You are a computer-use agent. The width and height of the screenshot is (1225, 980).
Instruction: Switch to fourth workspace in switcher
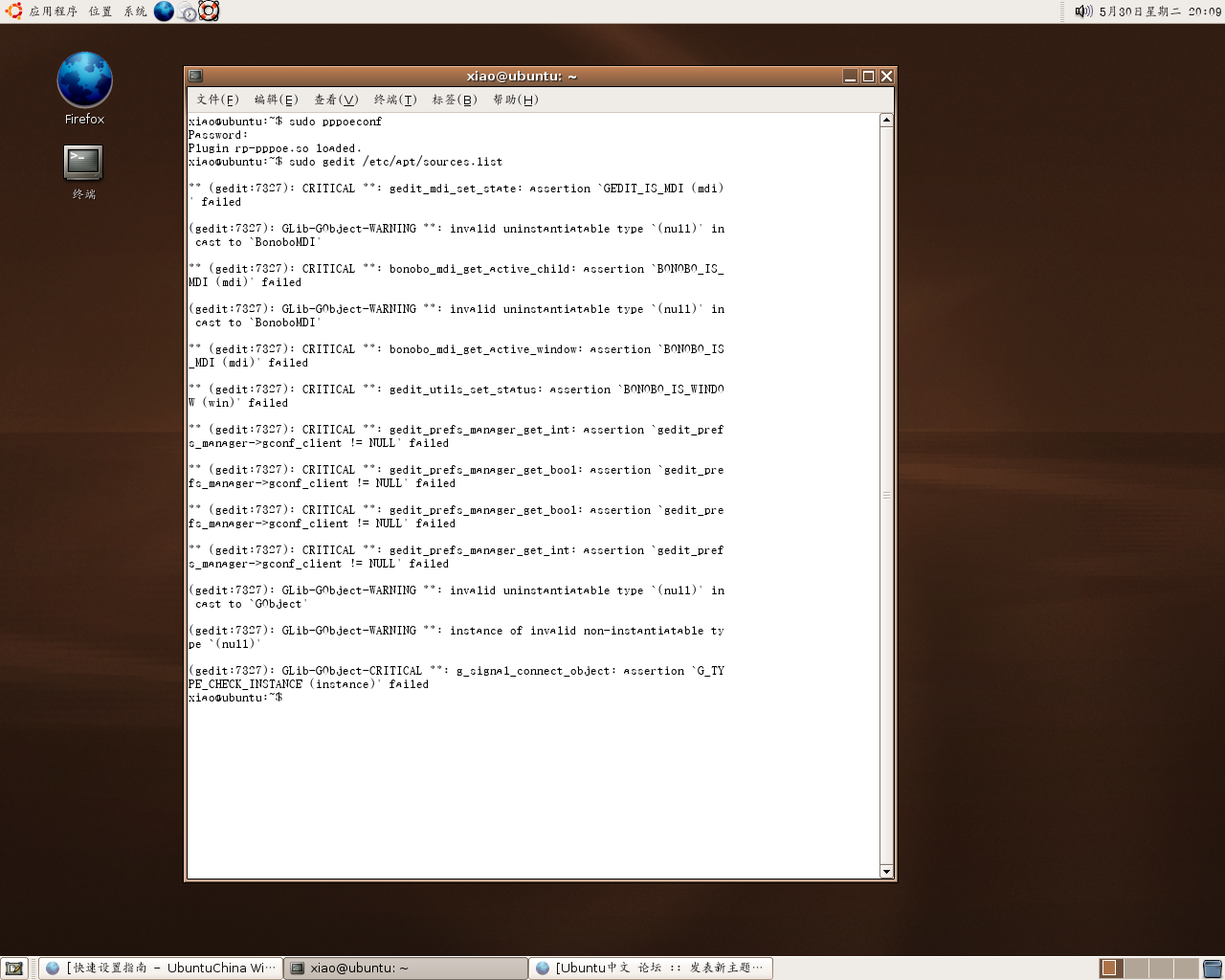[1186, 969]
